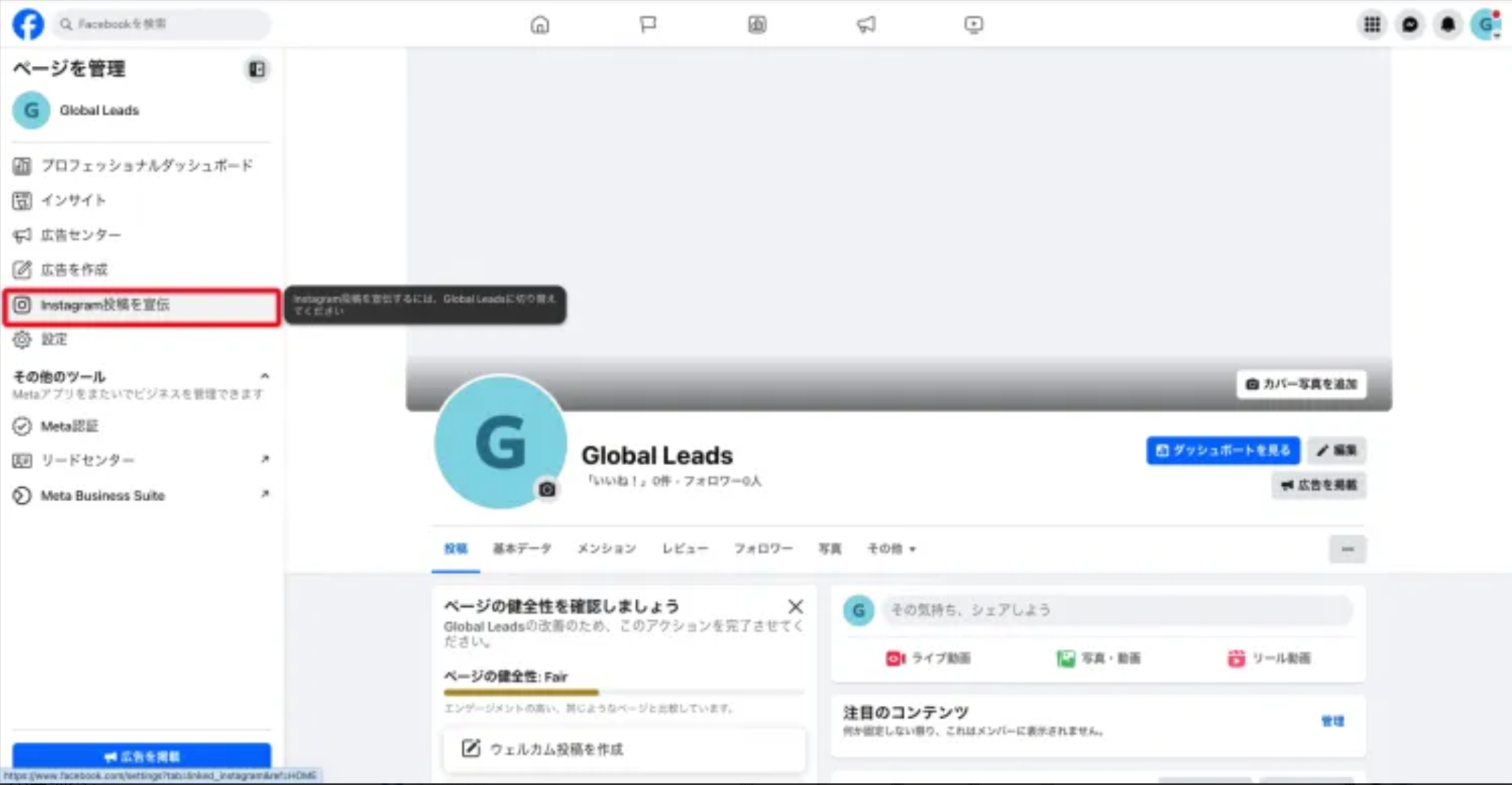Screen dimensions: 1512x785
Task: Switch to 投稿 tab
Action: tap(455, 549)
